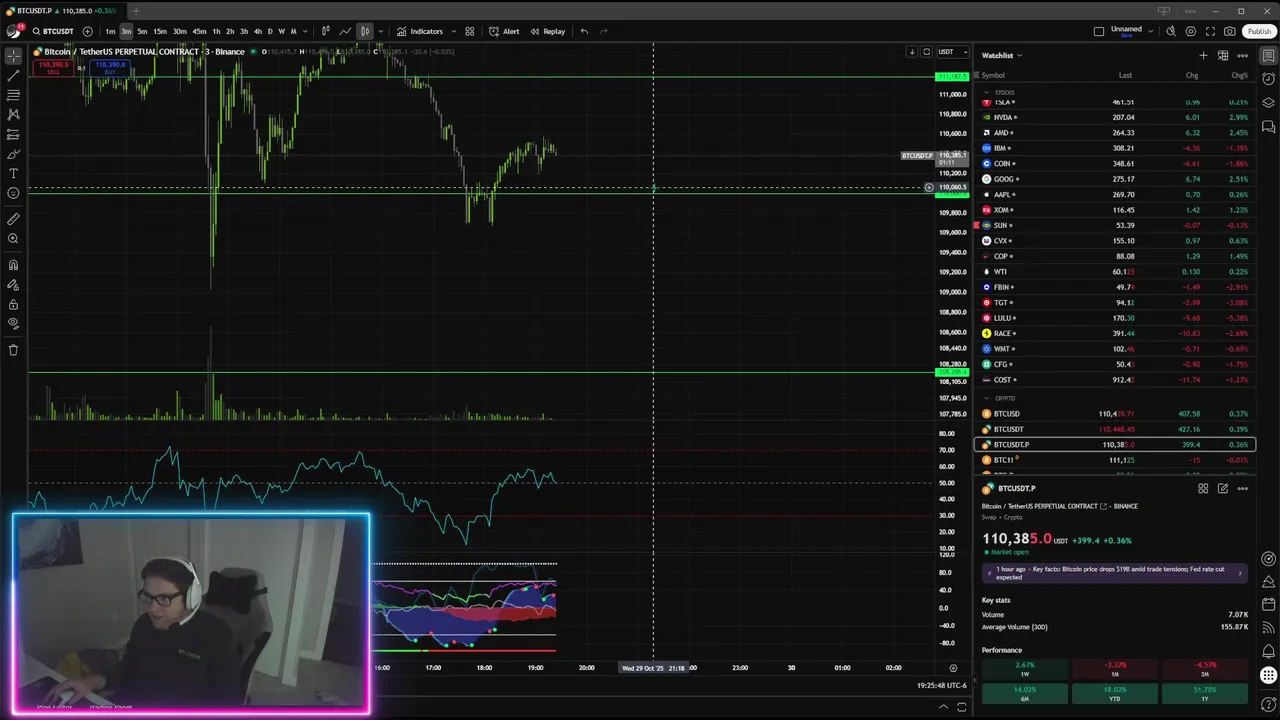1280x720 pixels.
Task: Create a new Alert
Action: (504, 31)
